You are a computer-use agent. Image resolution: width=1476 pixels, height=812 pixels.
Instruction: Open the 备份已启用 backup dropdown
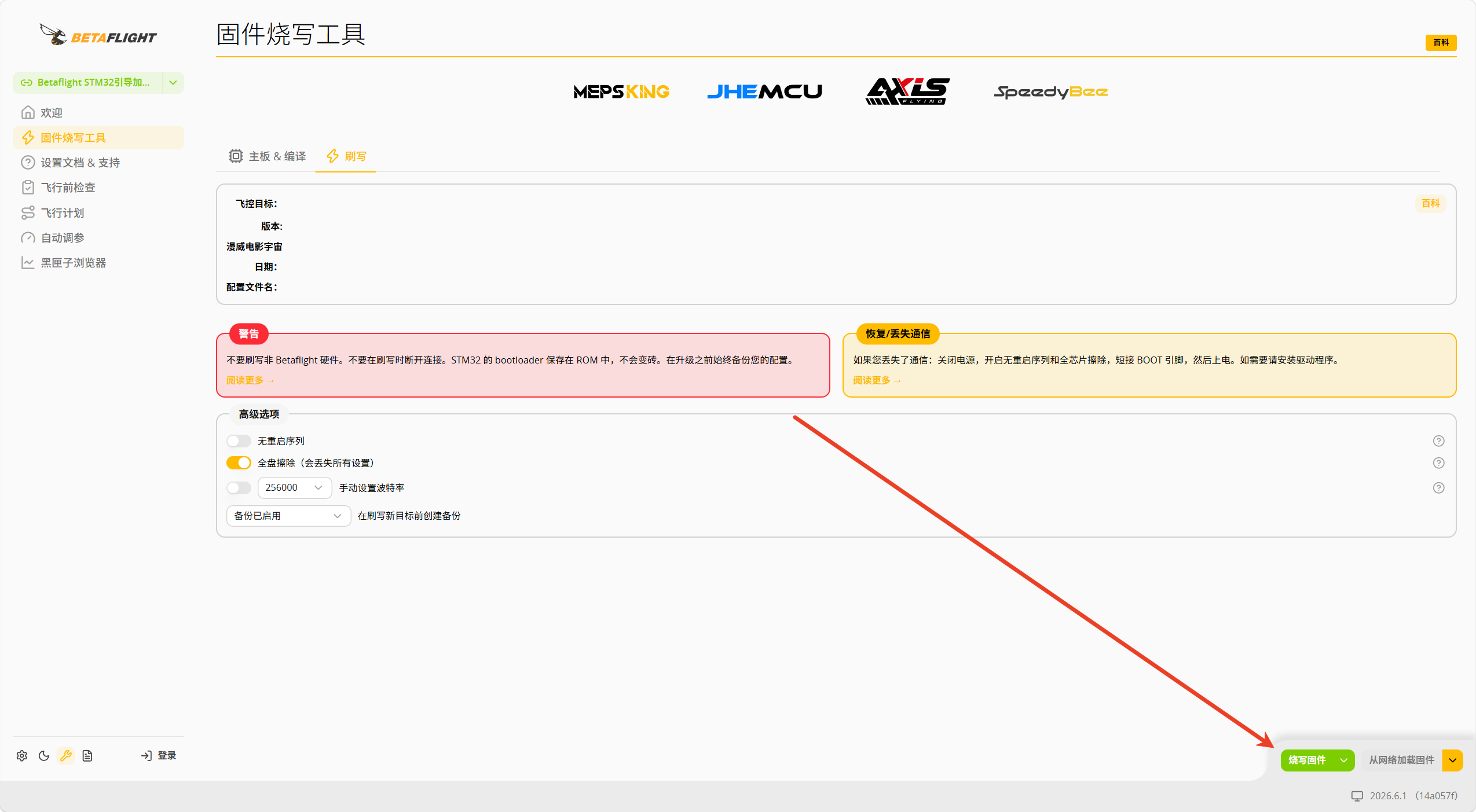pyautogui.click(x=288, y=516)
